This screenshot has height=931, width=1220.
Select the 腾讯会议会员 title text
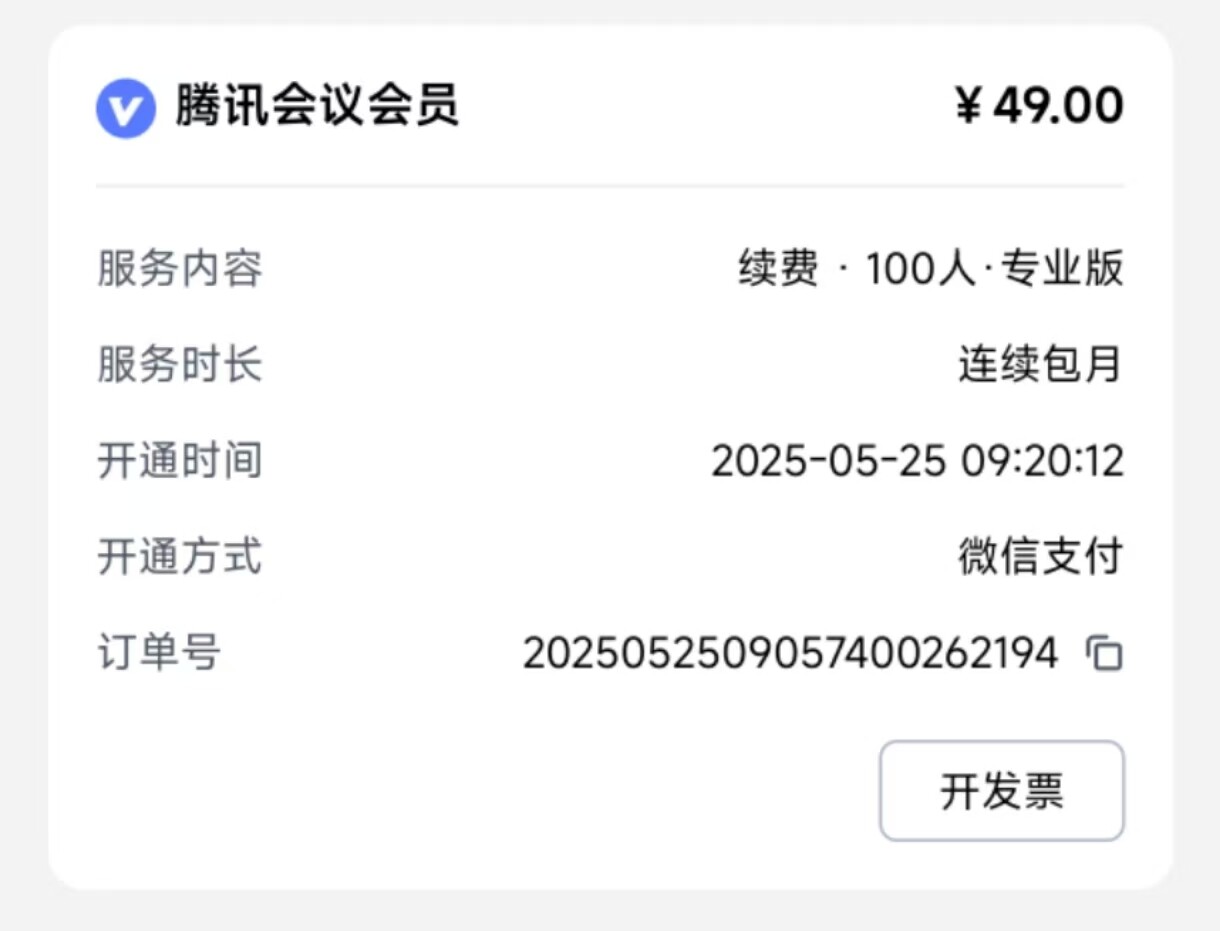(317, 105)
